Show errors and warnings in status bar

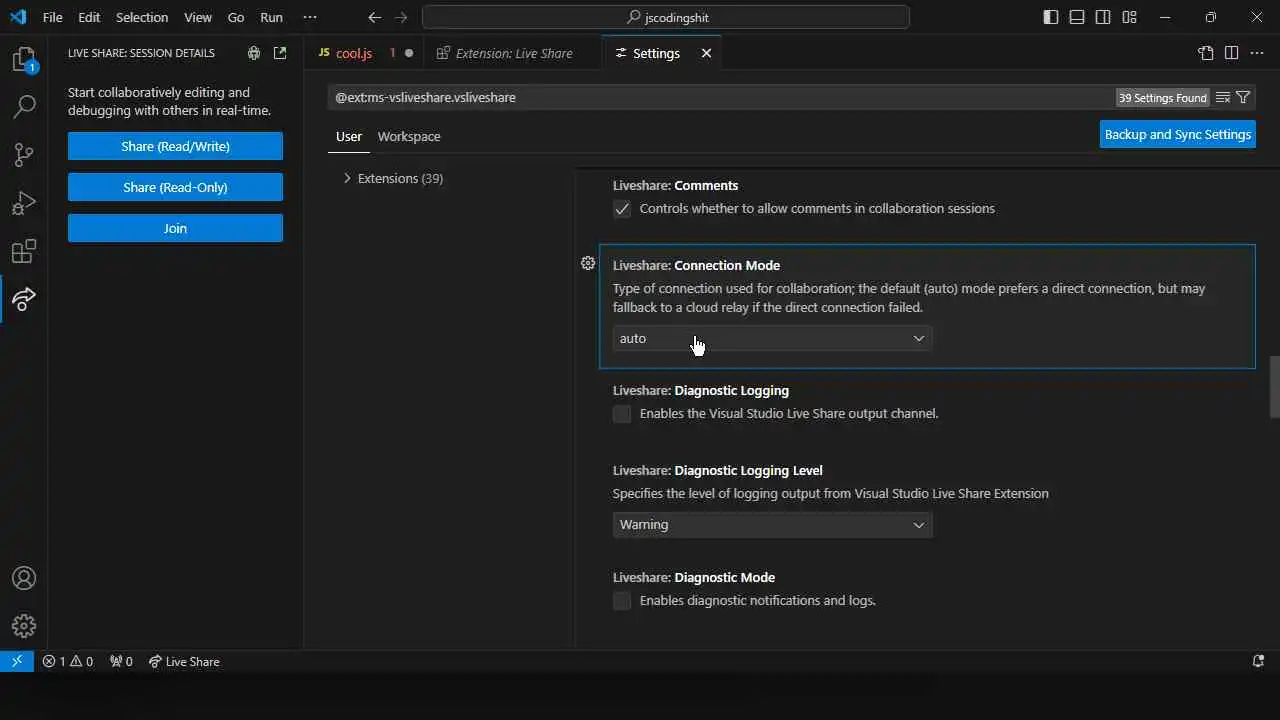68,661
